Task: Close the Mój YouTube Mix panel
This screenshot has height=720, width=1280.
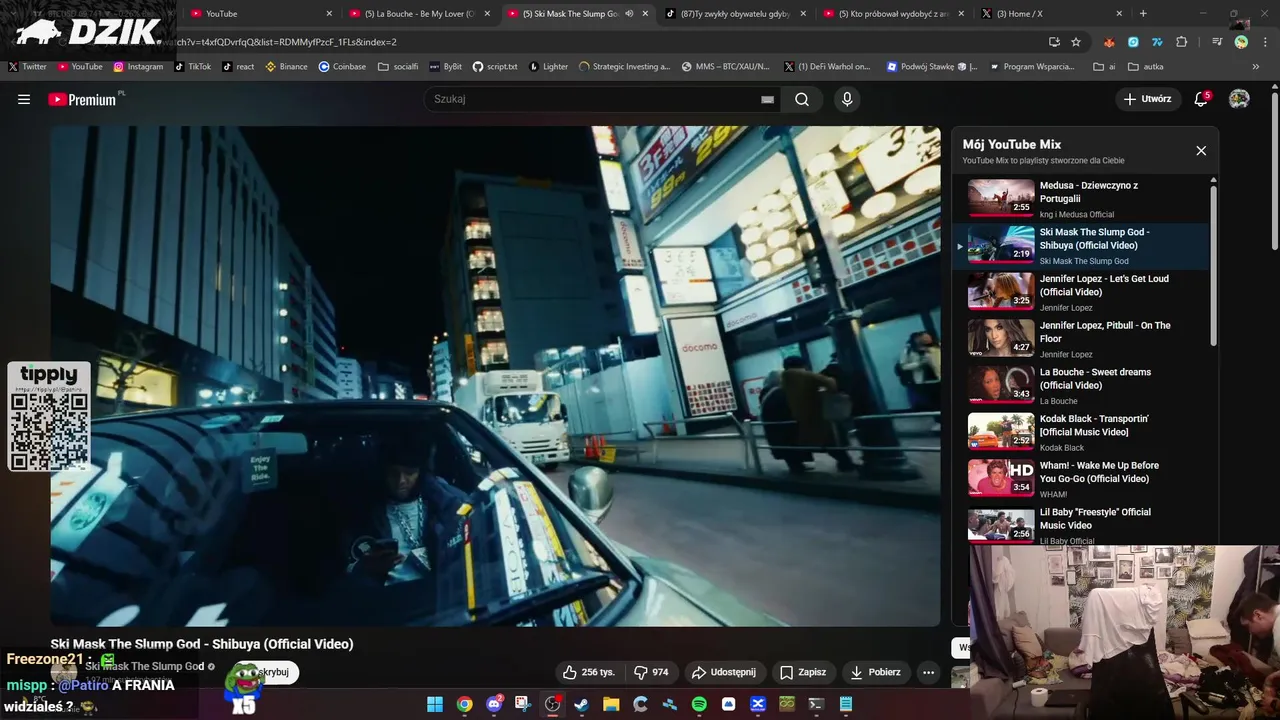Action: [x=1201, y=151]
